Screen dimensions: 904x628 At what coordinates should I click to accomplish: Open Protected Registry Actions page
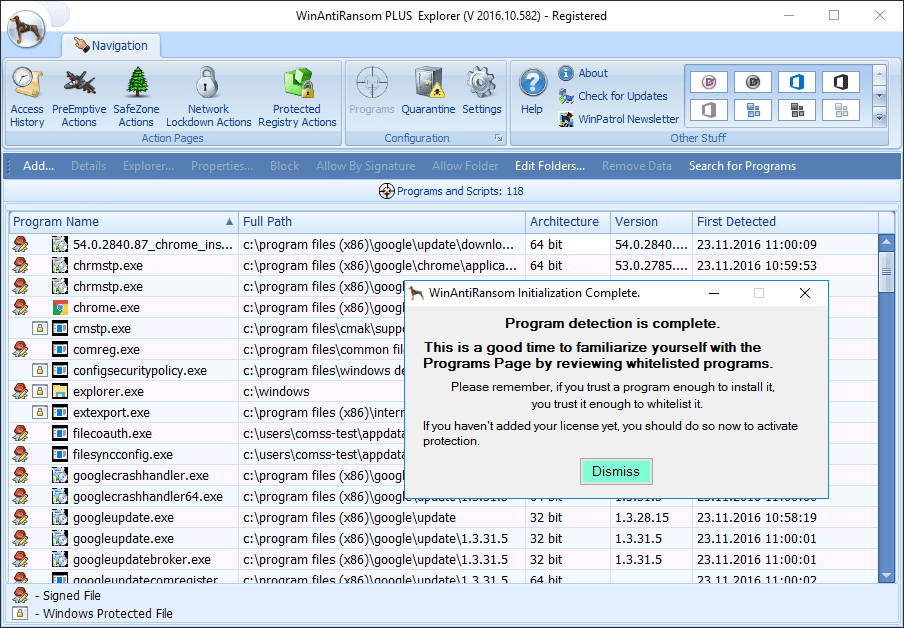[297, 97]
